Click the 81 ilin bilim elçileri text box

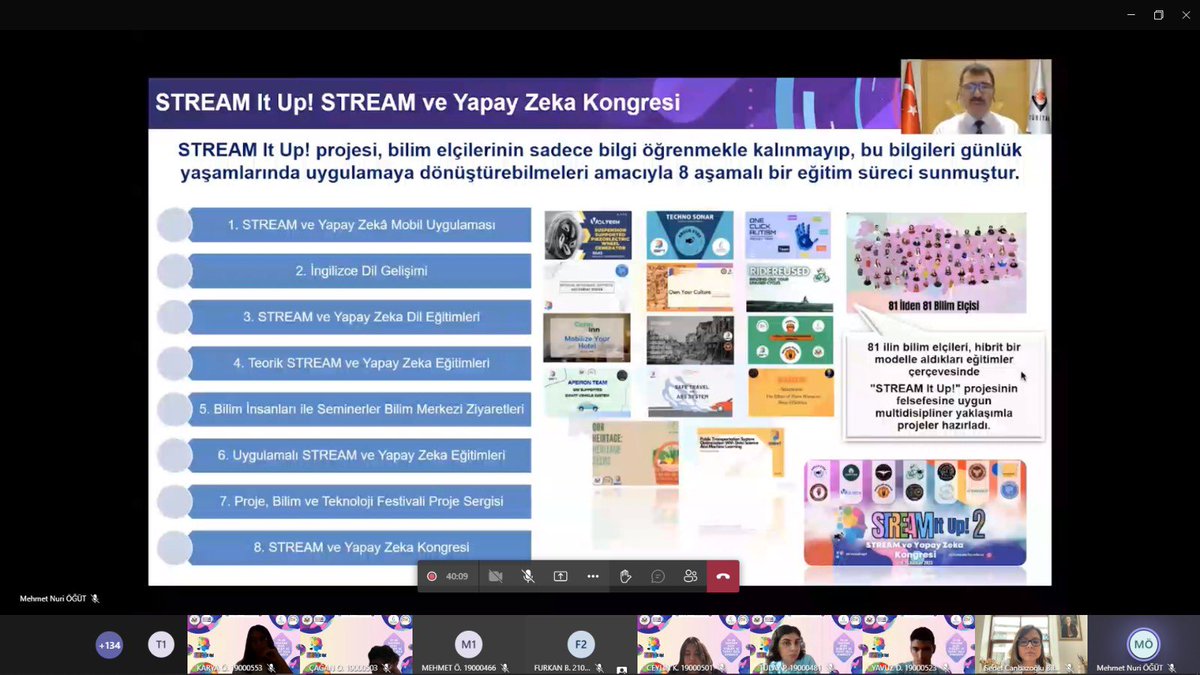coord(945,385)
